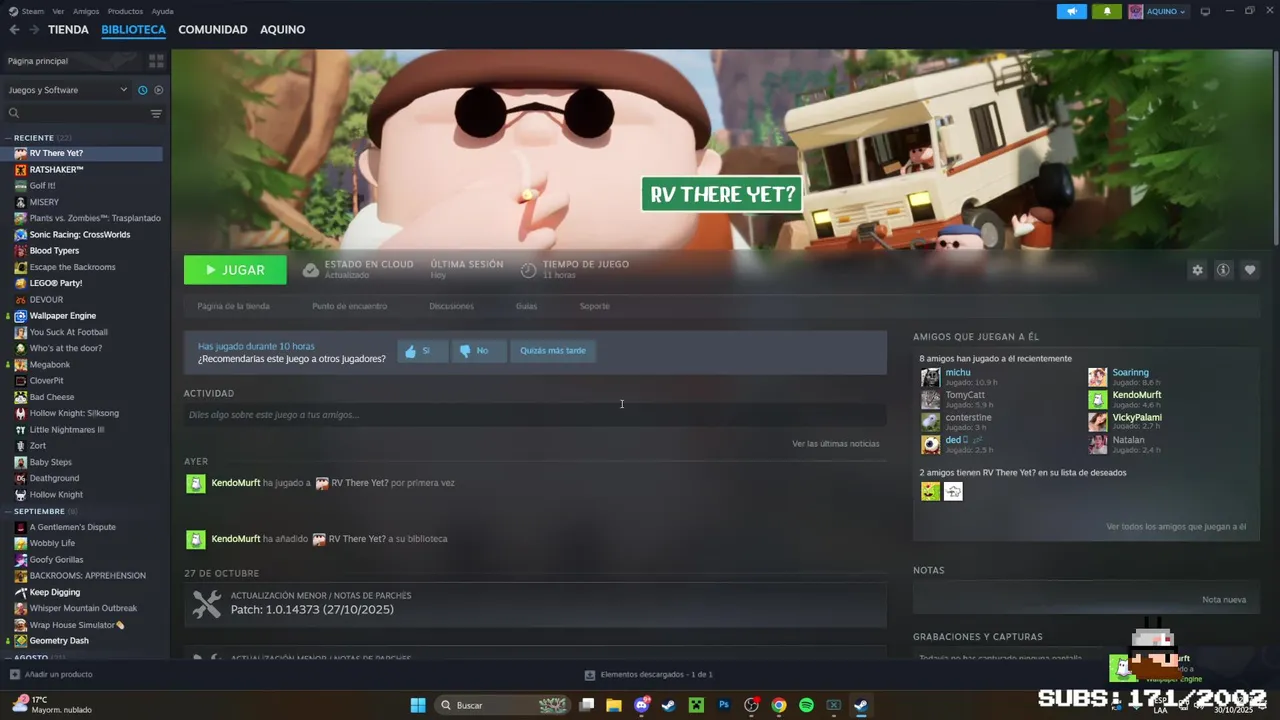
Task: Click Añadir un producto
Action: click(x=51, y=675)
